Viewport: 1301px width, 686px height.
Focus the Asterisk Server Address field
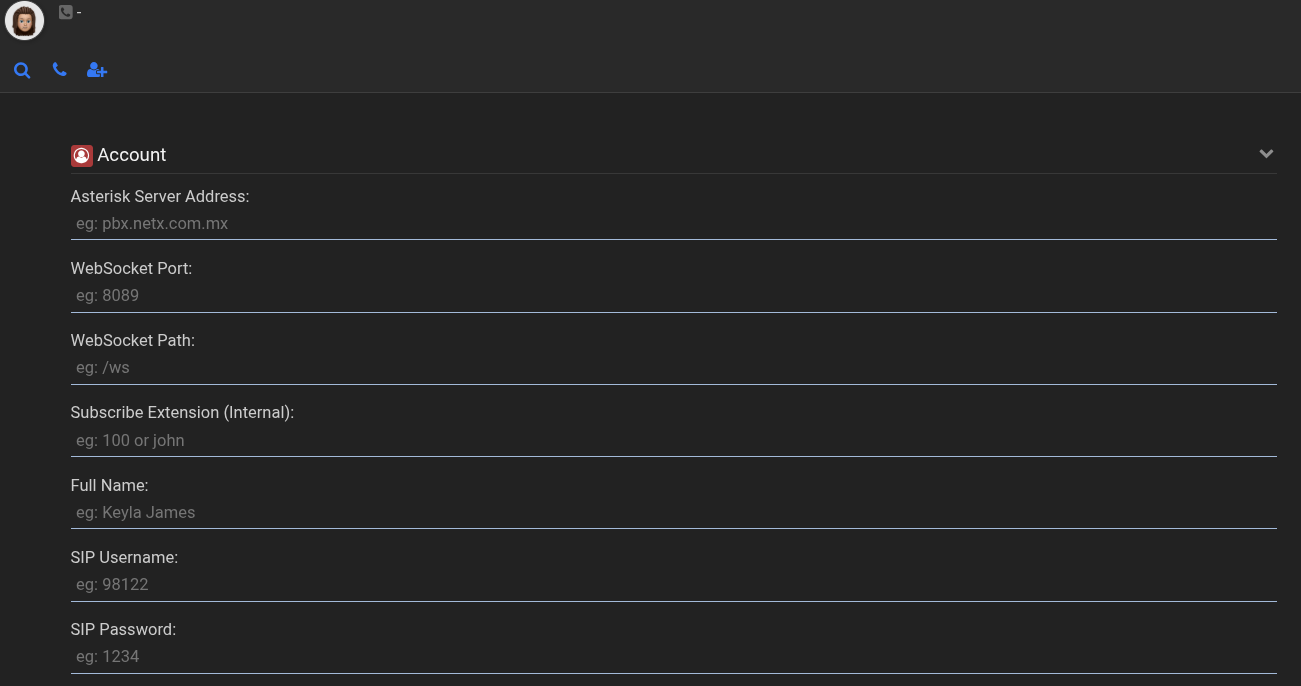[x=674, y=224]
